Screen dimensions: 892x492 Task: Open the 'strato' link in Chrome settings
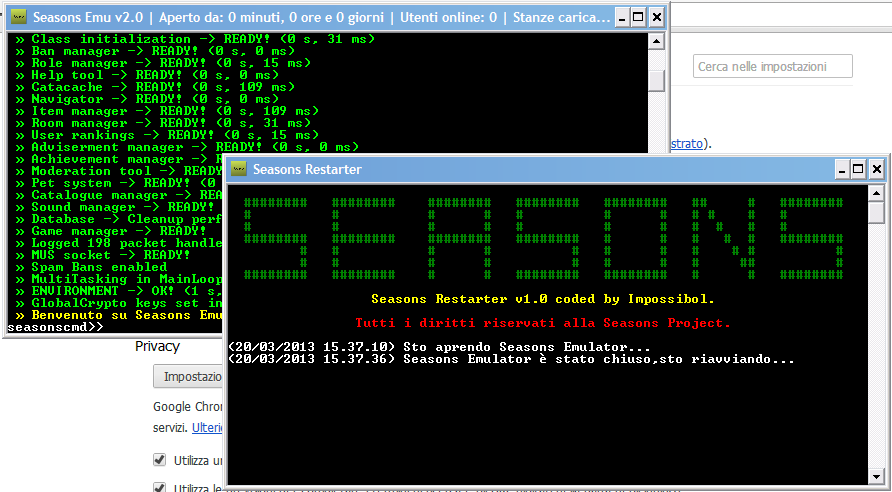686,144
